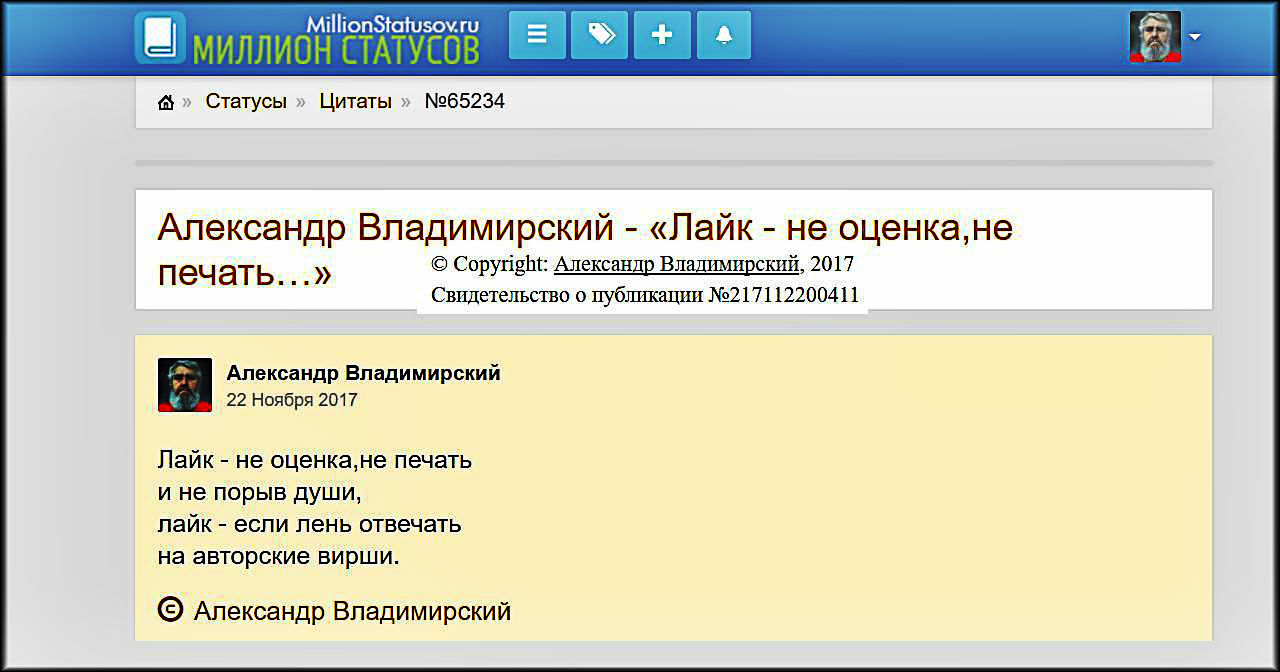Open the hamburger menu button
The width and height of the screenshot is (1280, 672).
(537, 35)
